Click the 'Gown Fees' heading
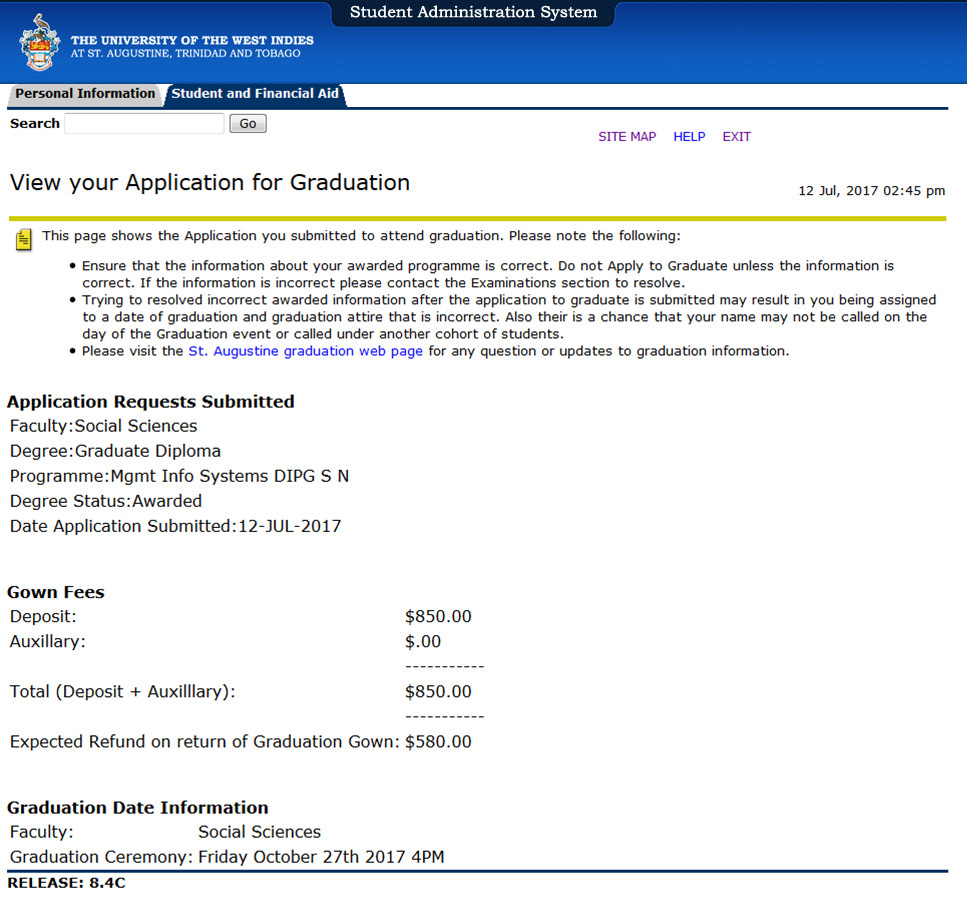967x903 pixels. 56,592
